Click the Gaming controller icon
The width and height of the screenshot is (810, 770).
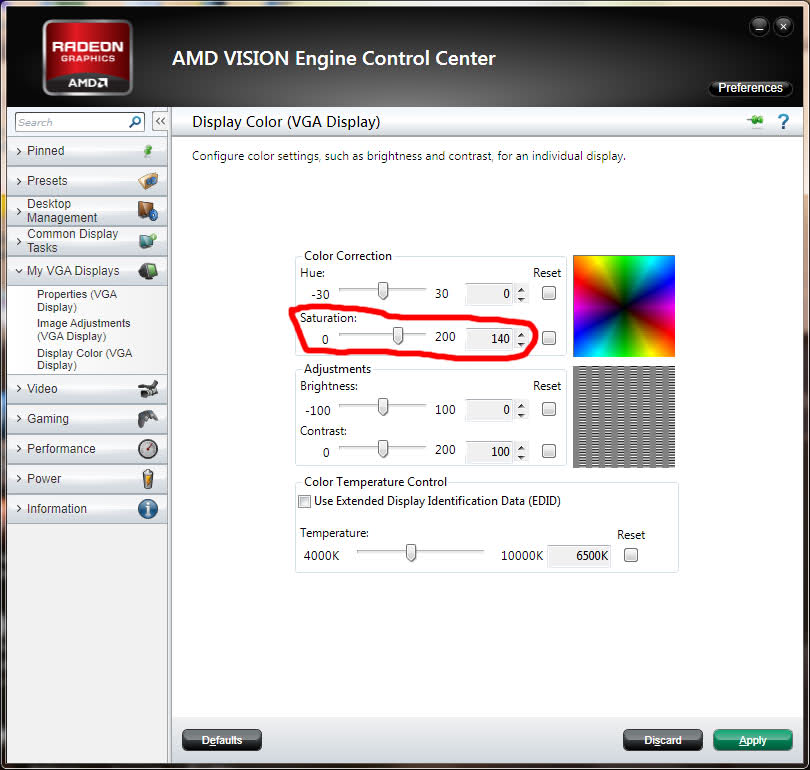pos(148,418)
